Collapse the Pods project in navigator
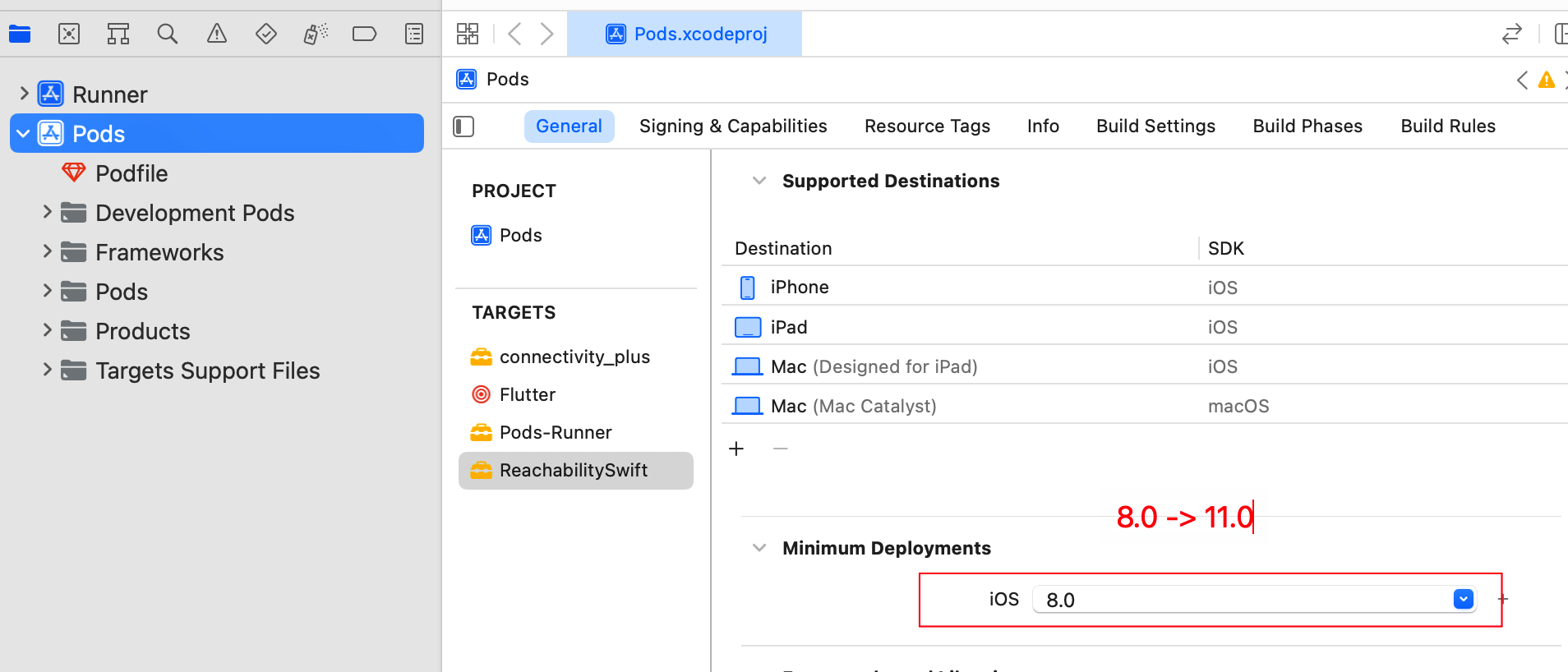Image resolution: width=1568 pixels, height=672 pixels. 23,133
